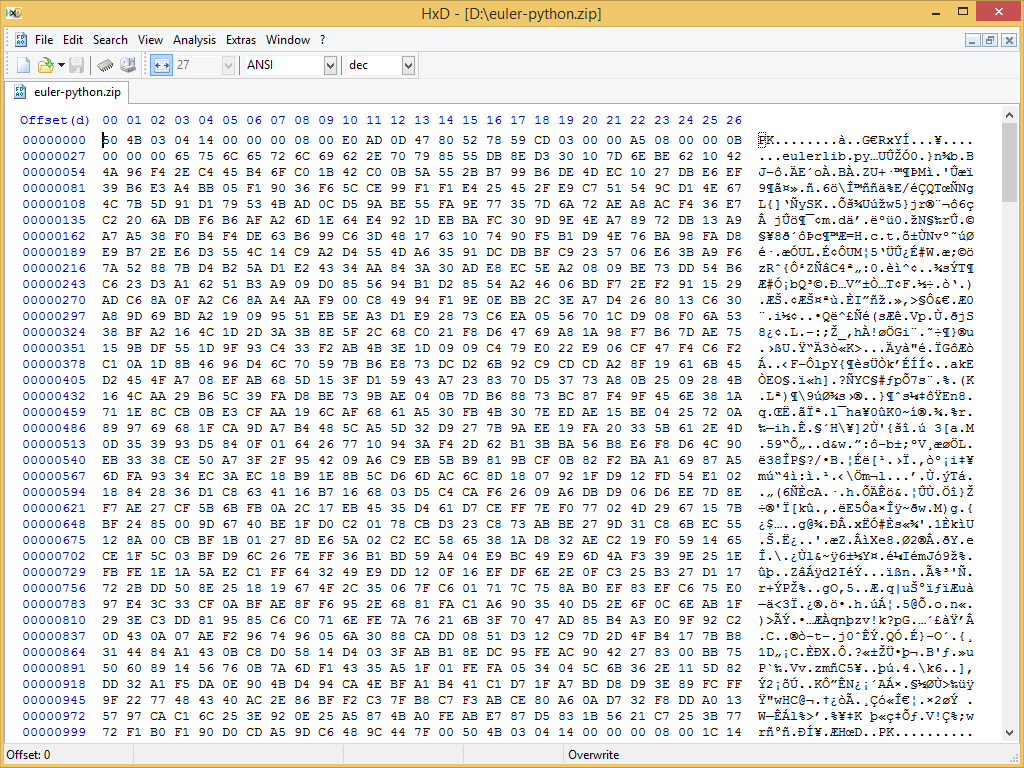Open the ANSI character set dropdown

(x=332, y=65)
